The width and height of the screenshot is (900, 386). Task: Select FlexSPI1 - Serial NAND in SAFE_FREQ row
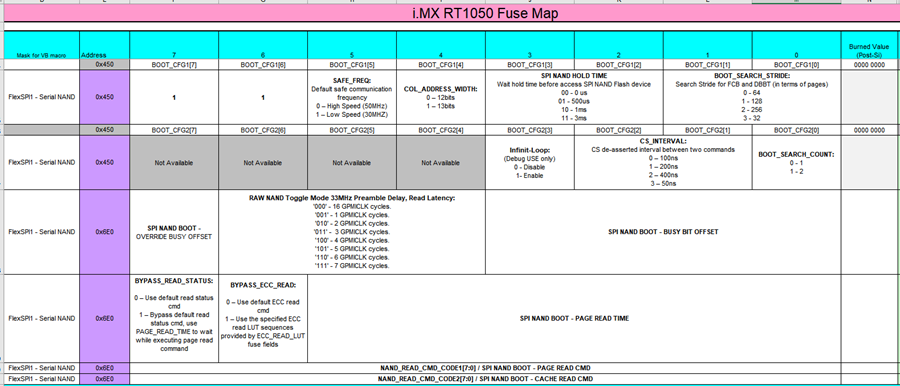[x=42, y=97]
